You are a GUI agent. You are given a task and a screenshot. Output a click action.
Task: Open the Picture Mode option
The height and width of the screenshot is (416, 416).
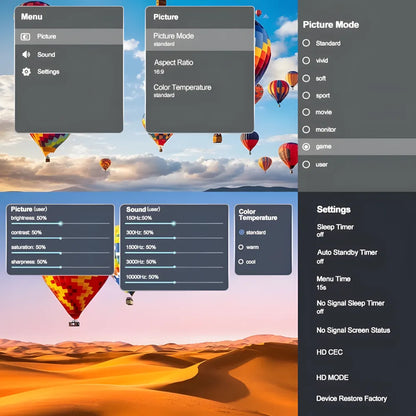point(200,39)
